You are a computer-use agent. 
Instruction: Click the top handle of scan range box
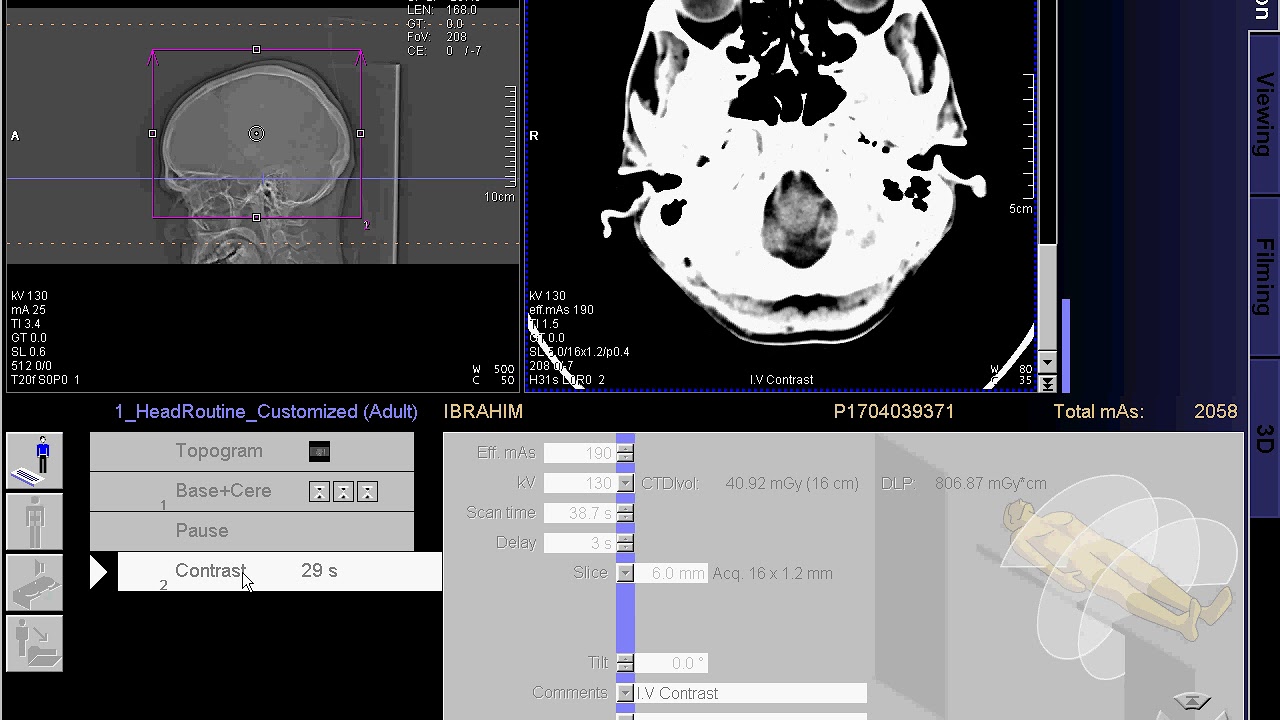(257, 49)
